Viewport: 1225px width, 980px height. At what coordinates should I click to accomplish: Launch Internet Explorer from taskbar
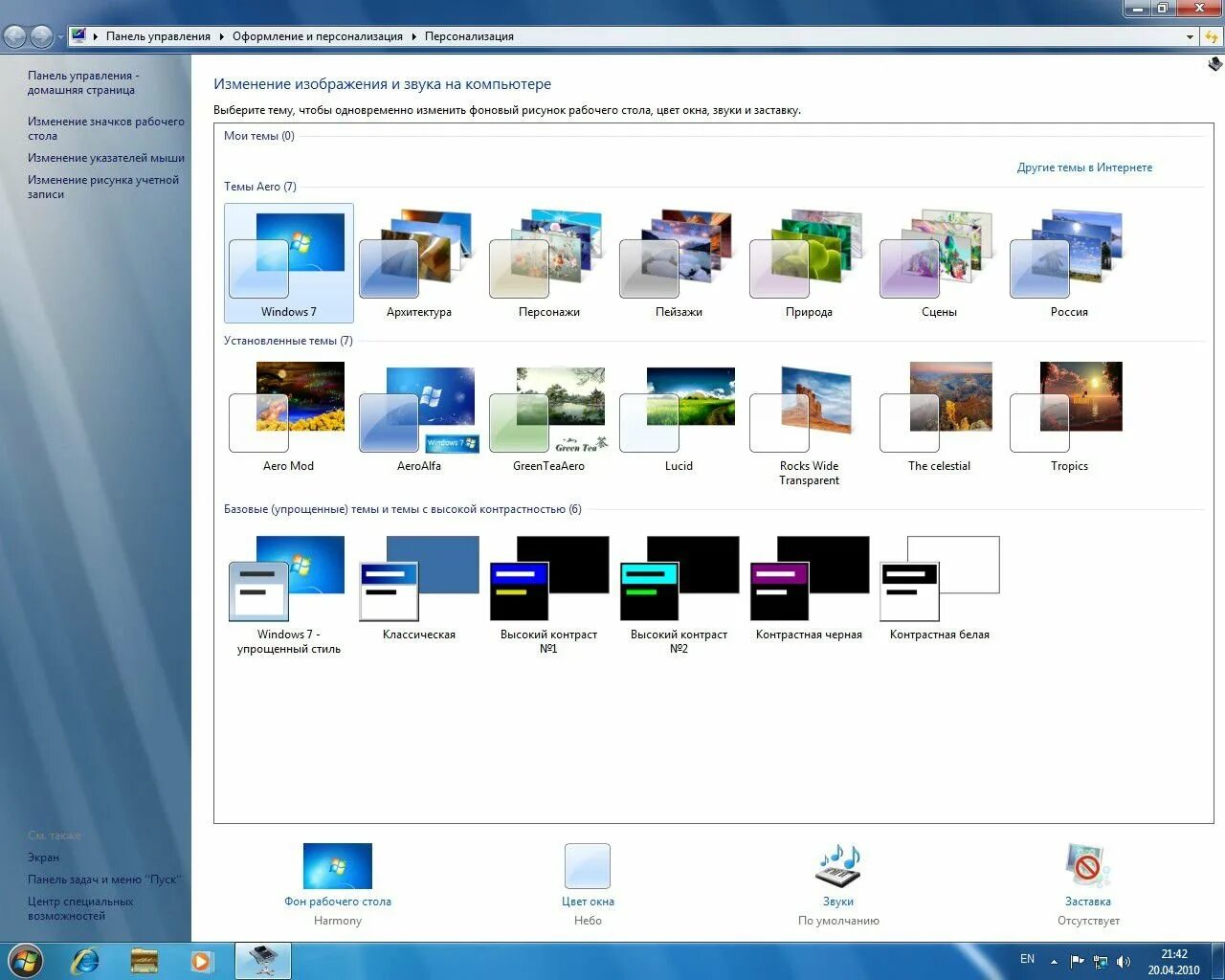[85, 961]
